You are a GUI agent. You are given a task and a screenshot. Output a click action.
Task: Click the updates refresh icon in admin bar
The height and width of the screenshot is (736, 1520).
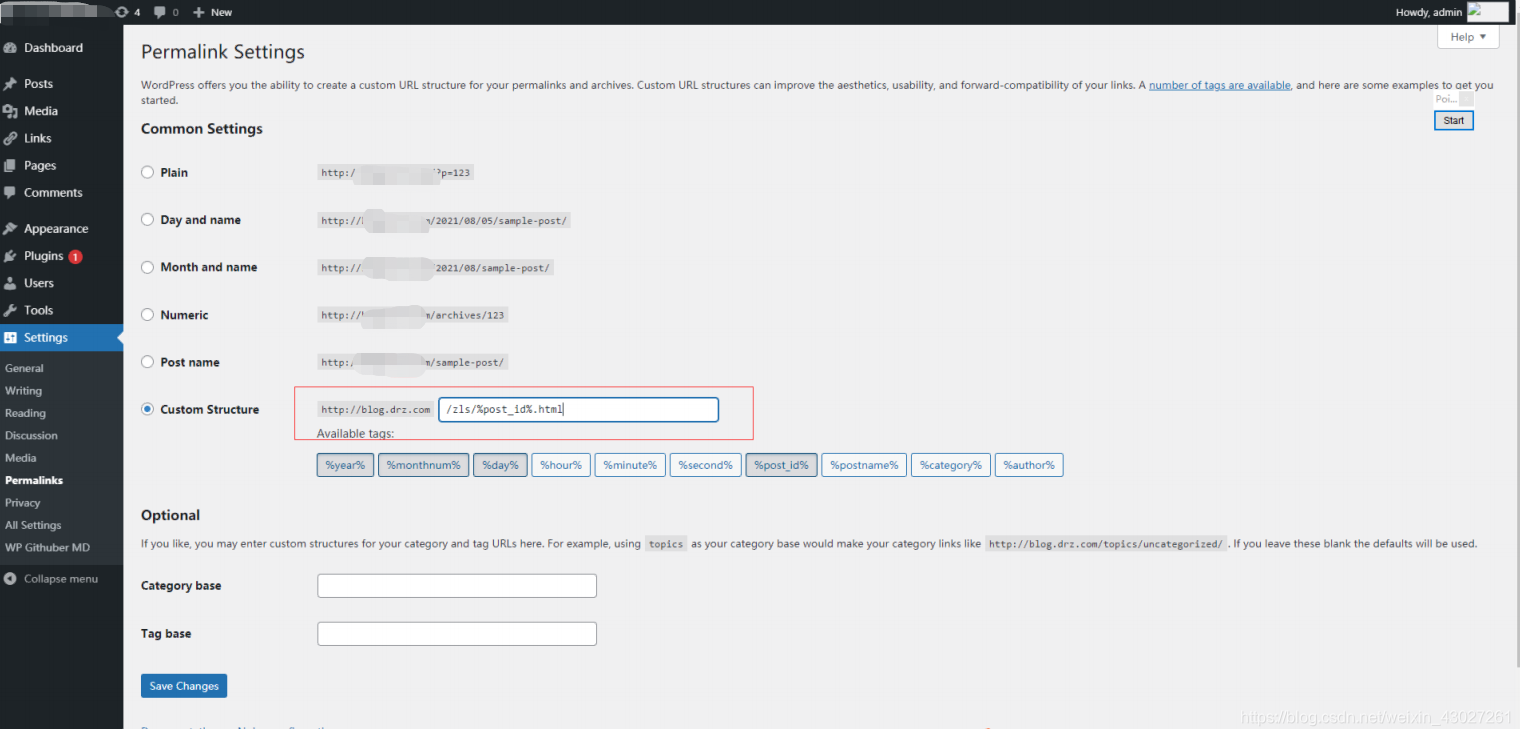[122, 12]
